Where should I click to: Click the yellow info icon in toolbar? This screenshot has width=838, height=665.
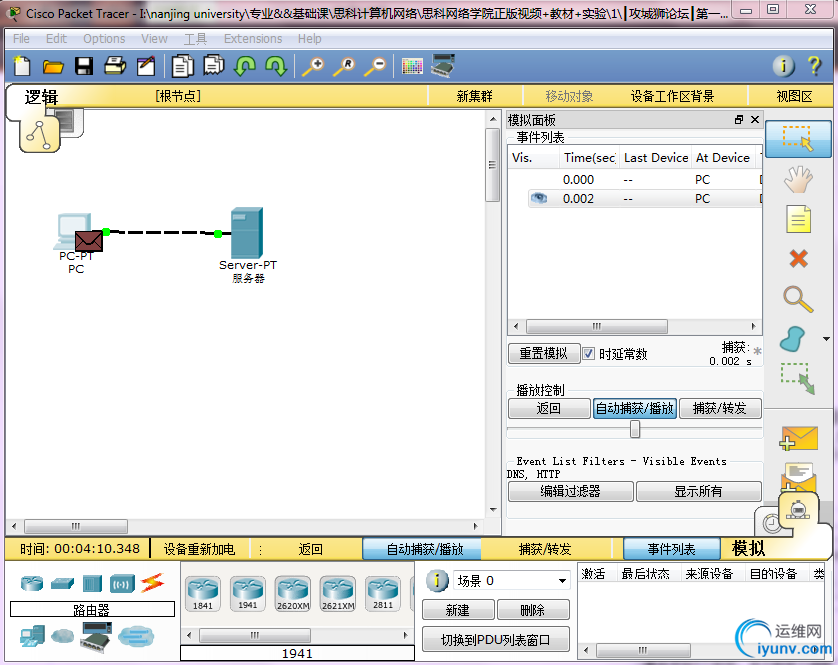pos(783,66)
